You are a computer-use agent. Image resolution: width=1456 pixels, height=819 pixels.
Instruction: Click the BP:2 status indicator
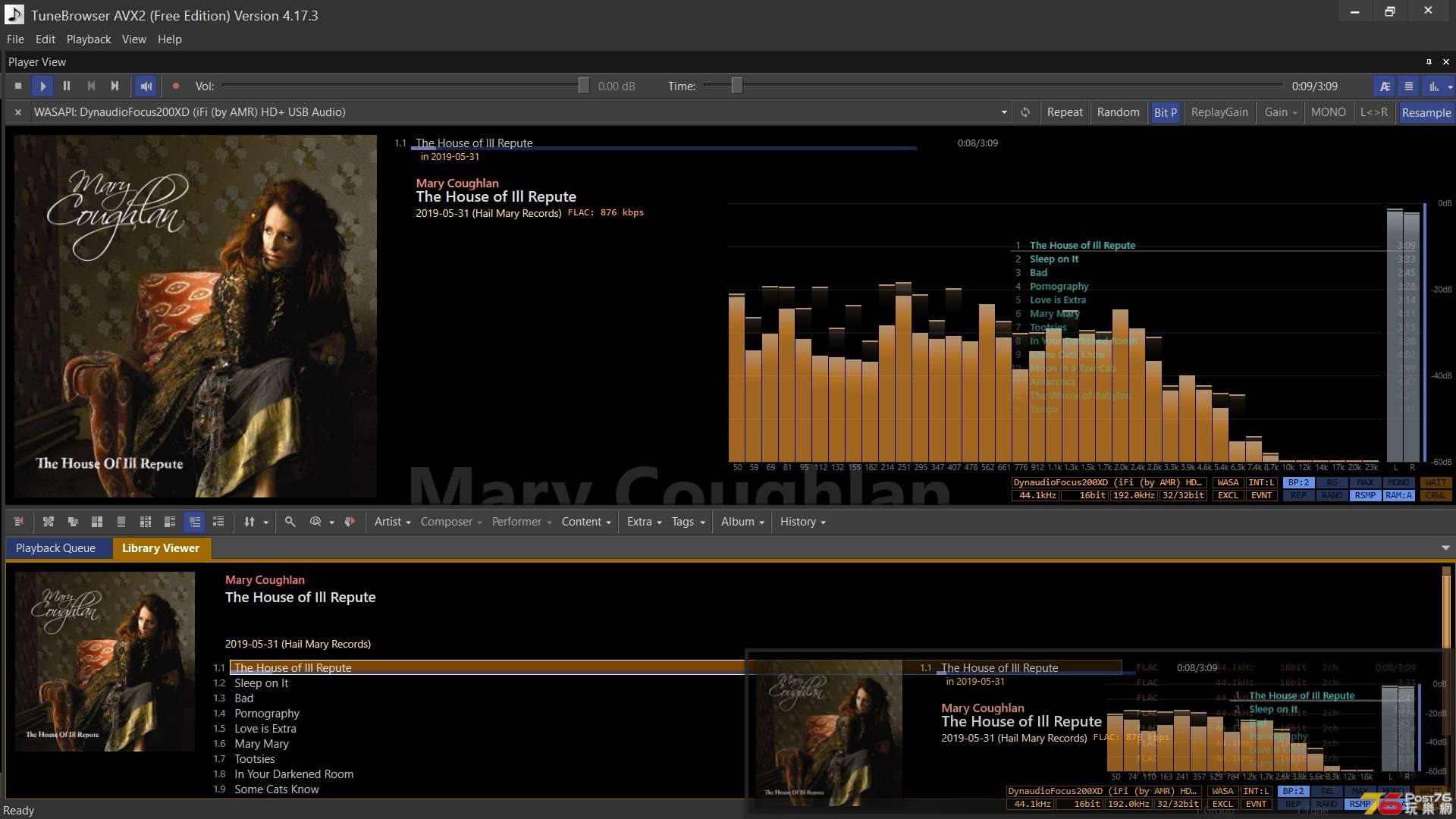(x=1298, y=482)
